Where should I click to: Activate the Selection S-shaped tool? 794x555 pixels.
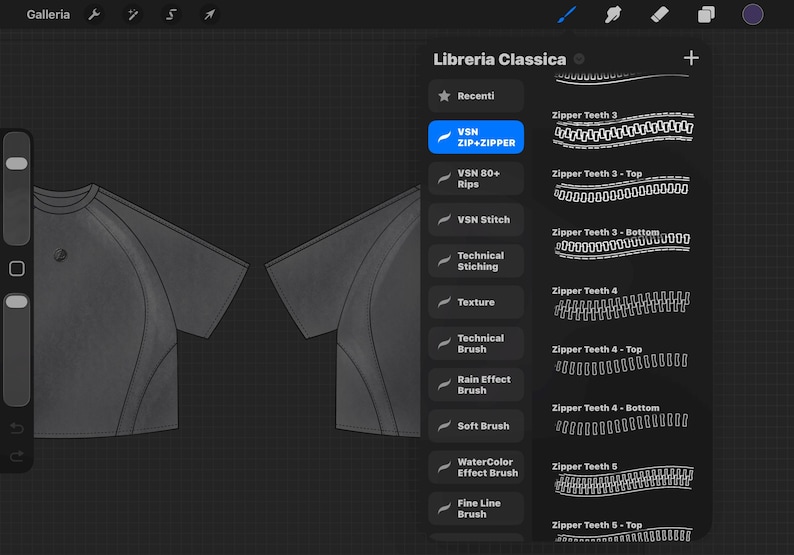click(171, 15)
